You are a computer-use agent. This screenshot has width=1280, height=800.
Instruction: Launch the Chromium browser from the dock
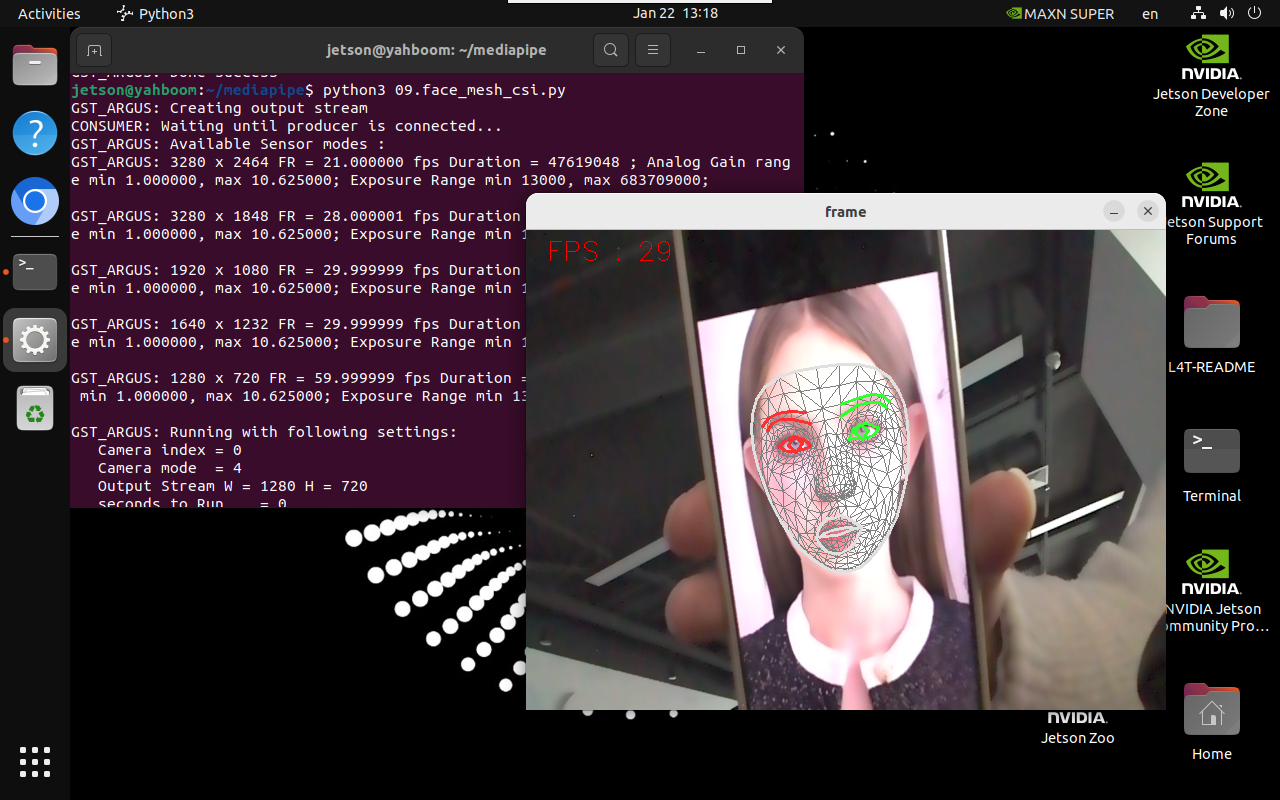pos(35,202)
